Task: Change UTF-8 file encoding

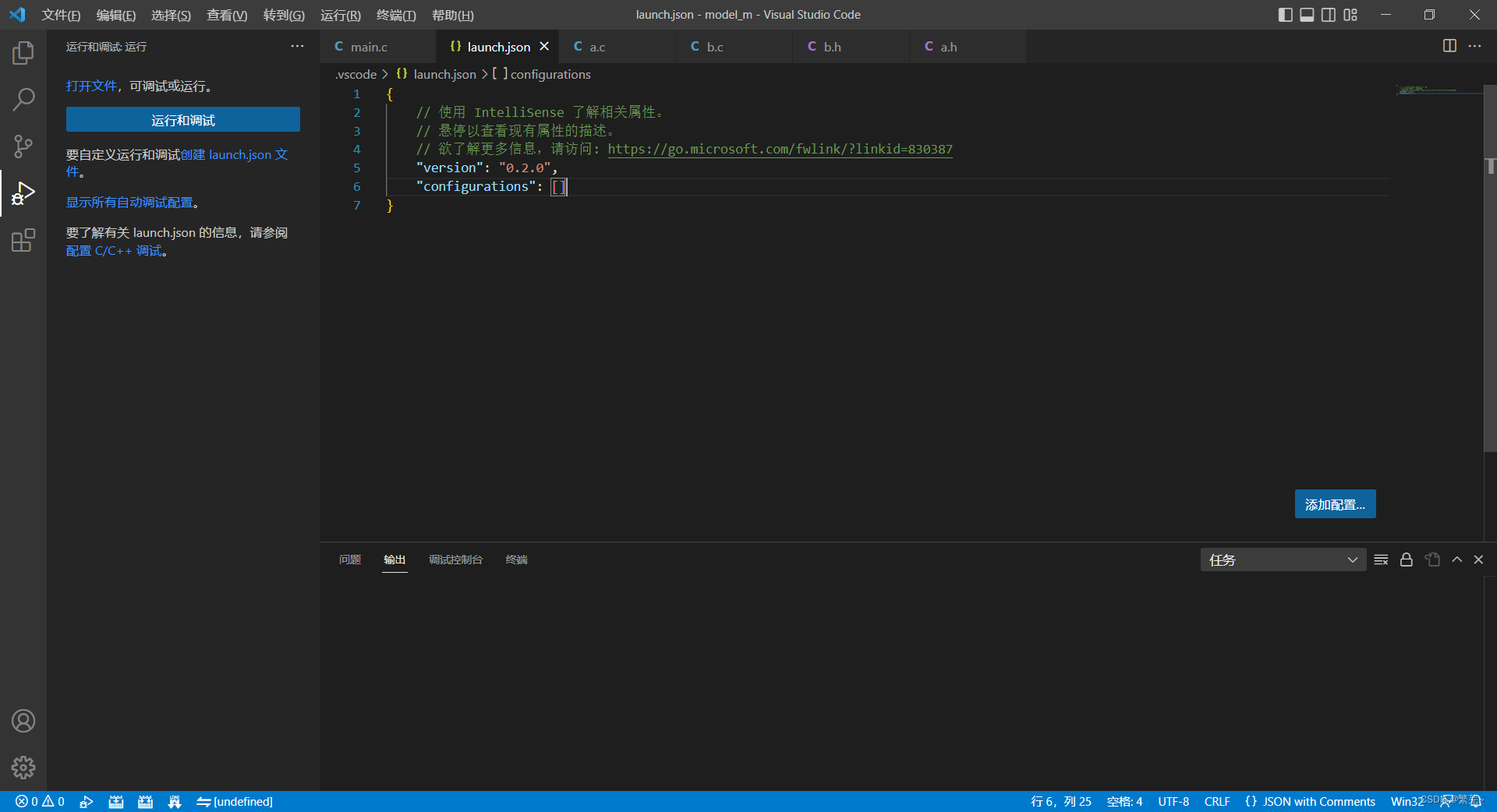Action: [1173, 801]
